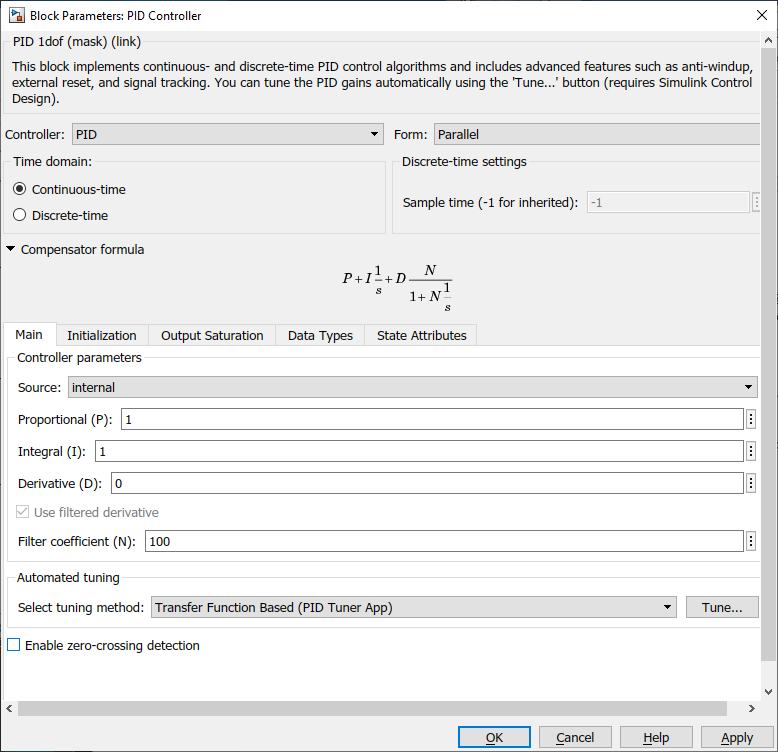Viewport: 778px width, 752px height.
Task: Open options menu beside Derivative (D) field
Action: (x=751, y=483)
